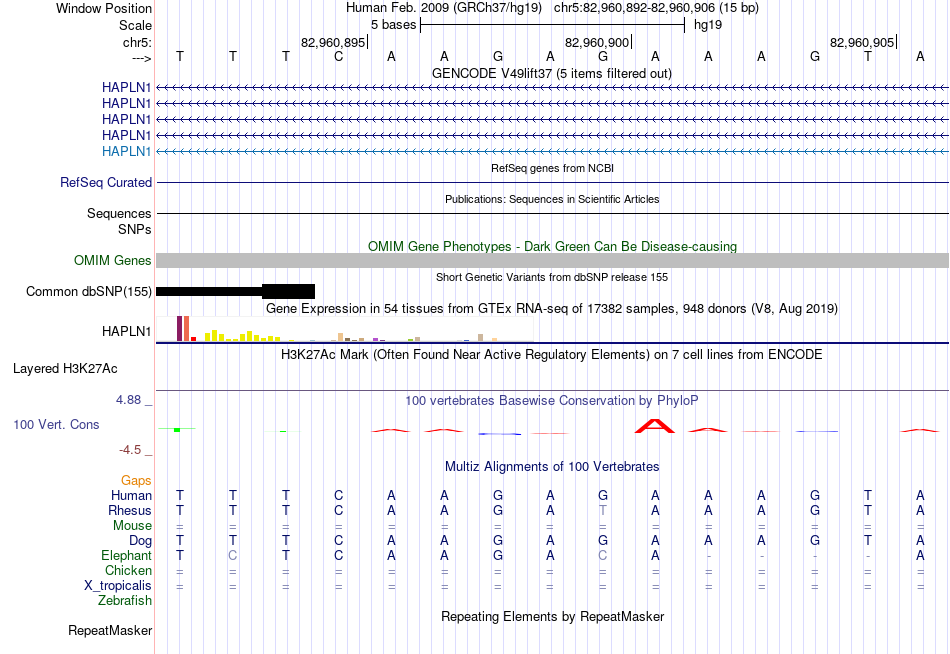Click the RefSeq Curated track label
The height and width of the screenshot is (654, 950).
point(105,182)
